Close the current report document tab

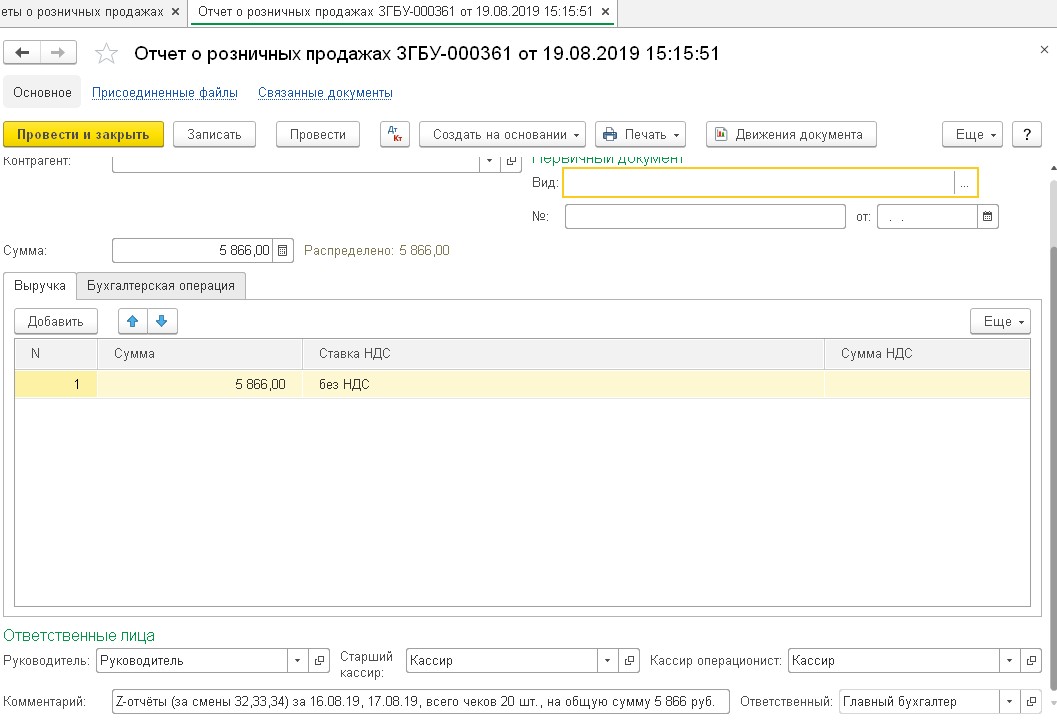coord(605,11)
